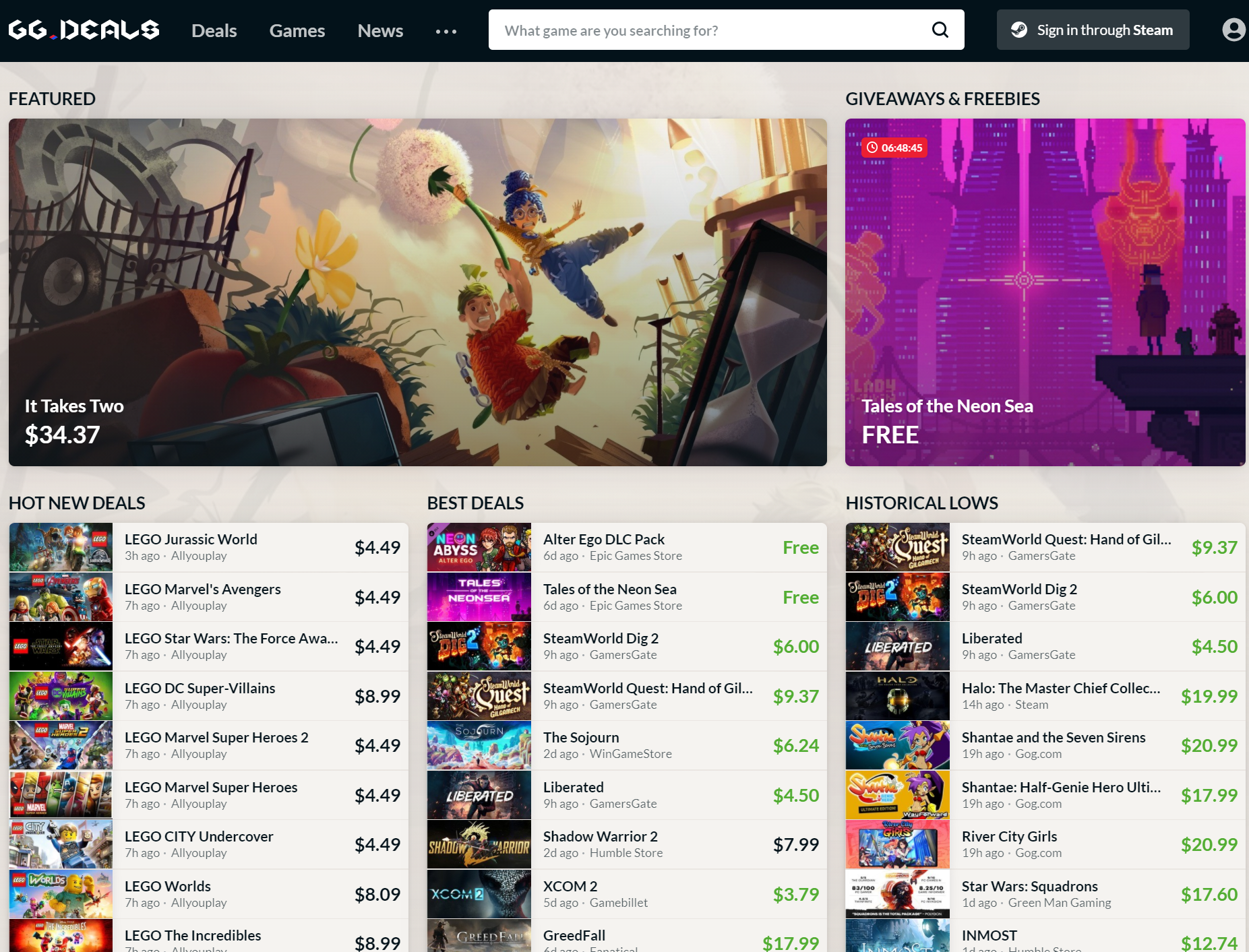Click the Steam logo icon in the sign-in button
Viewport: 1249px width, 952px height.
point(1019,30)
